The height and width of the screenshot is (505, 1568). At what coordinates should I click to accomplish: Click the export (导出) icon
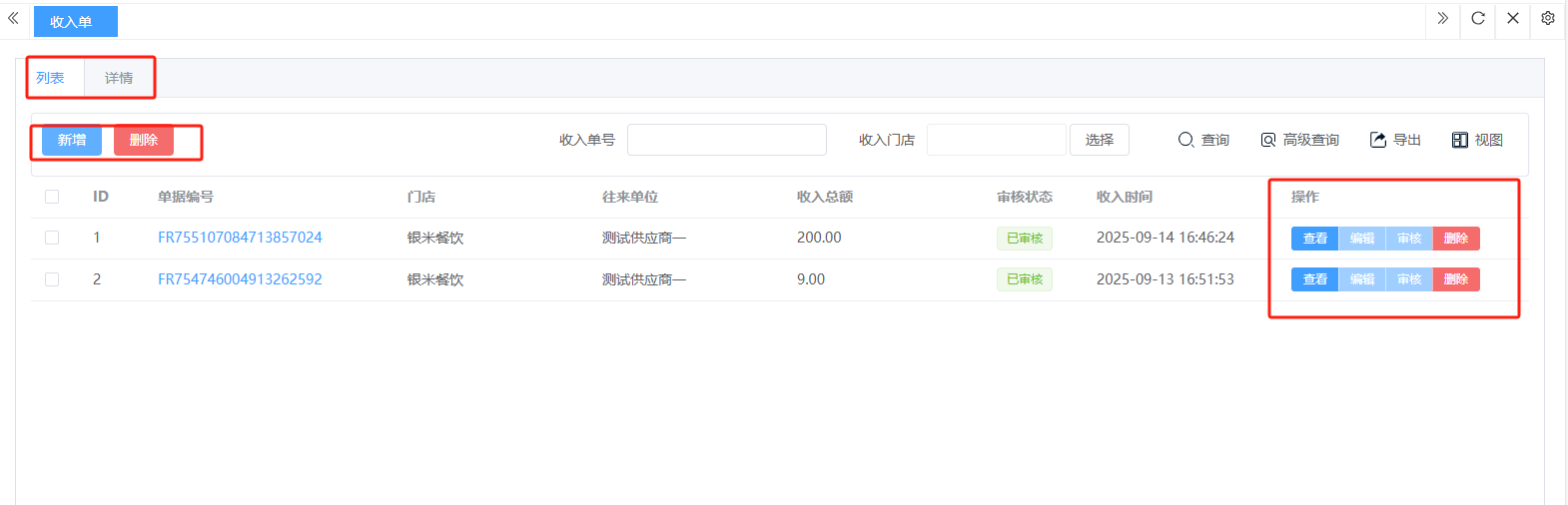[x=1378, y=140]
